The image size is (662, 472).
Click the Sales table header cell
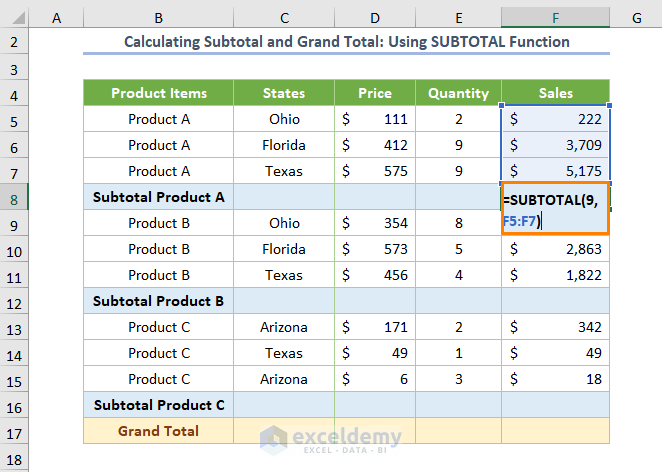click(x=555, y=93)
